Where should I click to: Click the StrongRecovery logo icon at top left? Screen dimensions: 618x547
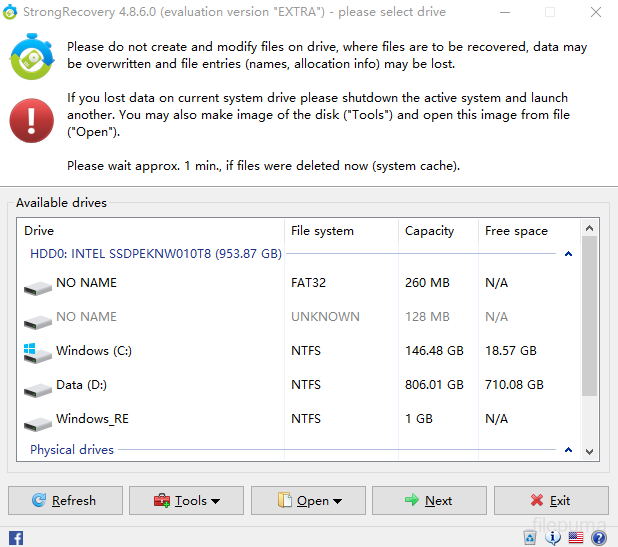(32, 57)
